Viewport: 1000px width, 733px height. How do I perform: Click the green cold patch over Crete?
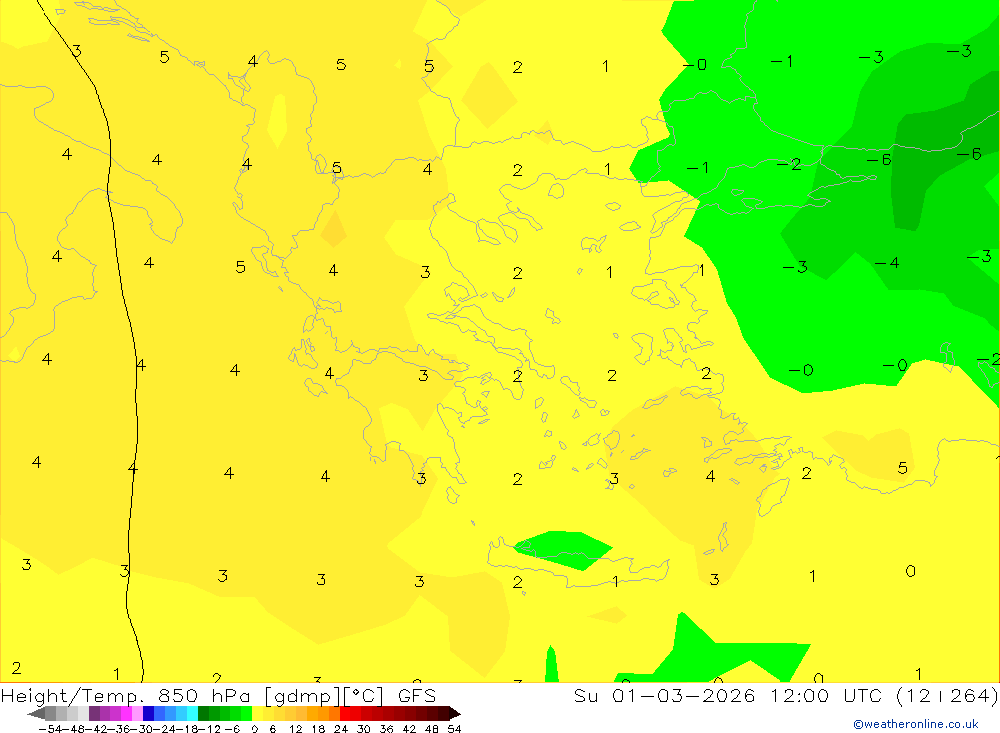(x=562, y=550)
